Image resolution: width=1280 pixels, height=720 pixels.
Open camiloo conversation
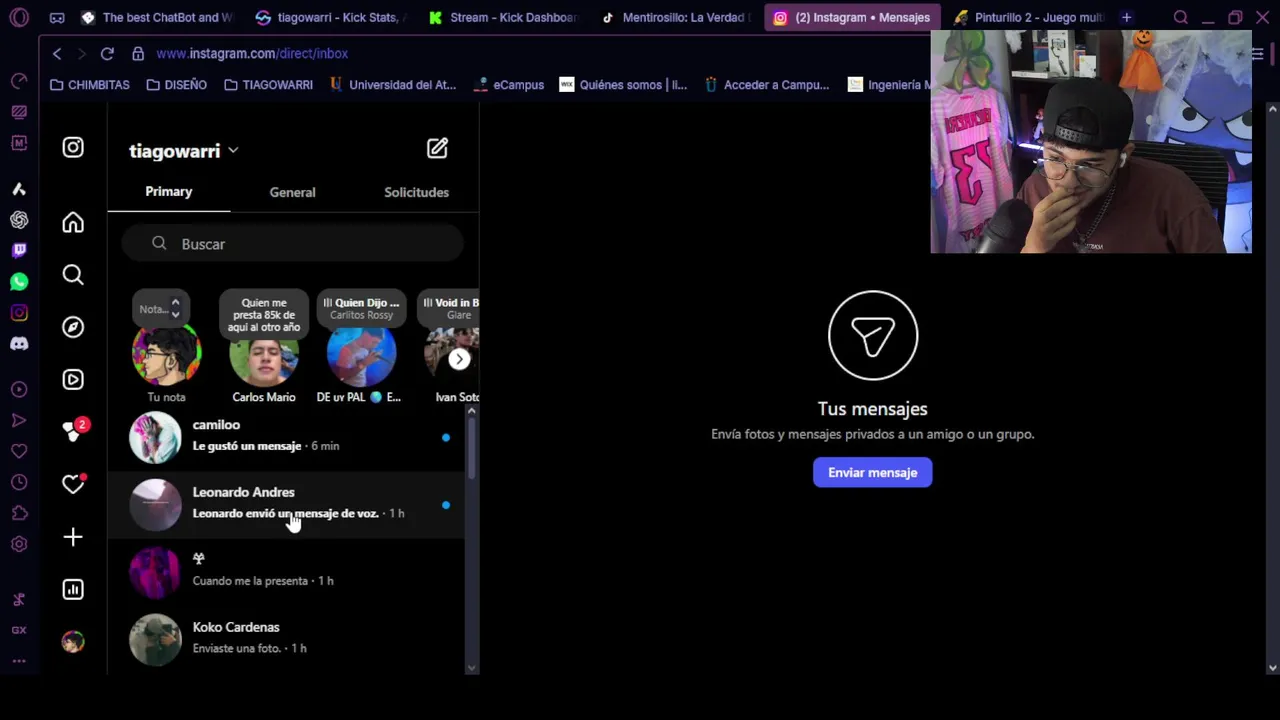click(x=287, y=437)
